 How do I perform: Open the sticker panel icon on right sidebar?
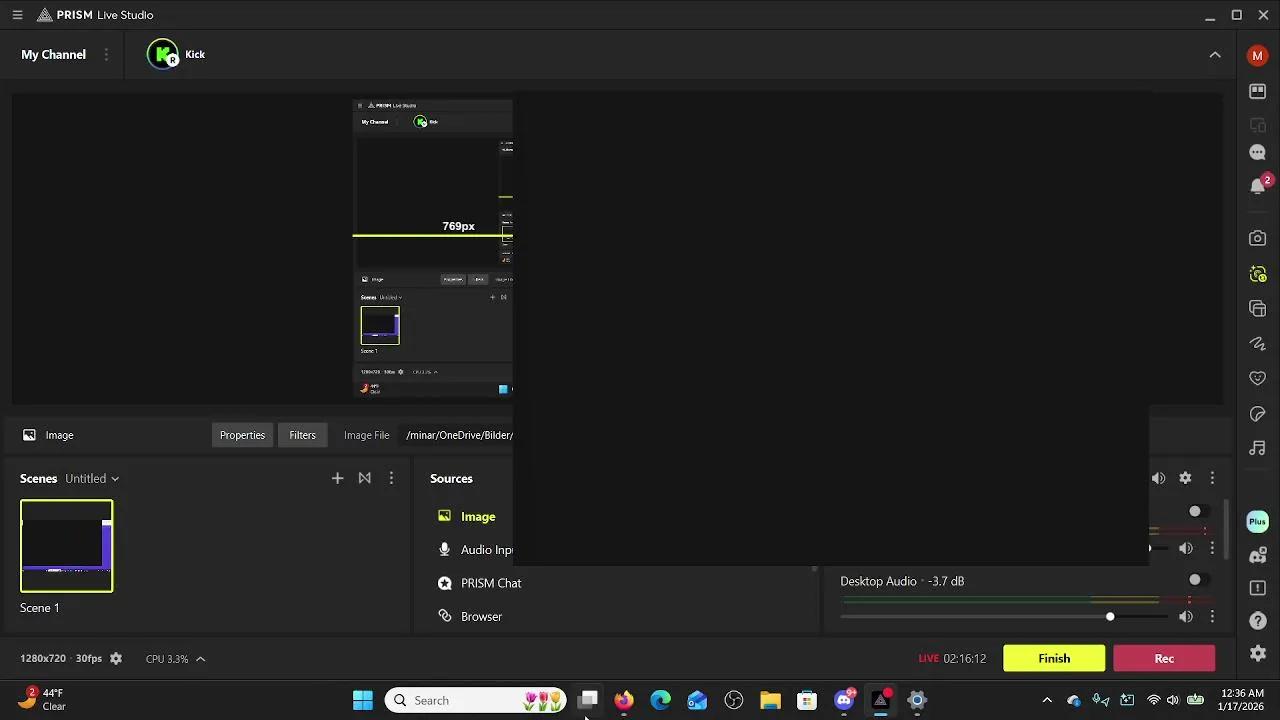[x=1257, y=413]
